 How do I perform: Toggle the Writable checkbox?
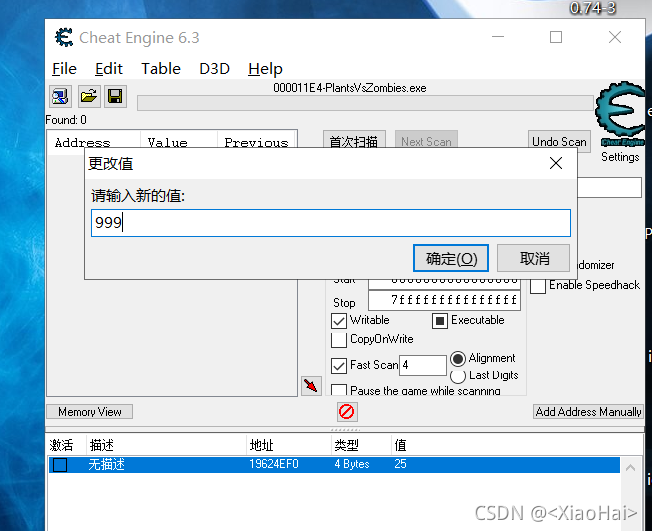pos(338,321)
